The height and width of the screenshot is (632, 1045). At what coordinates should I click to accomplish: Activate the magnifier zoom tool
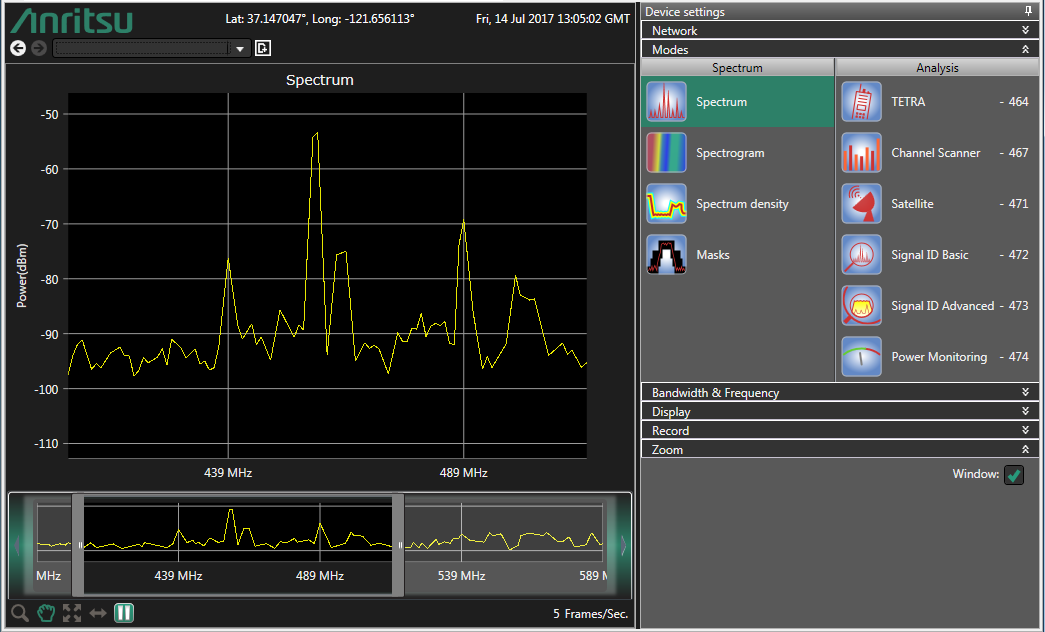[x=19, y=613]
